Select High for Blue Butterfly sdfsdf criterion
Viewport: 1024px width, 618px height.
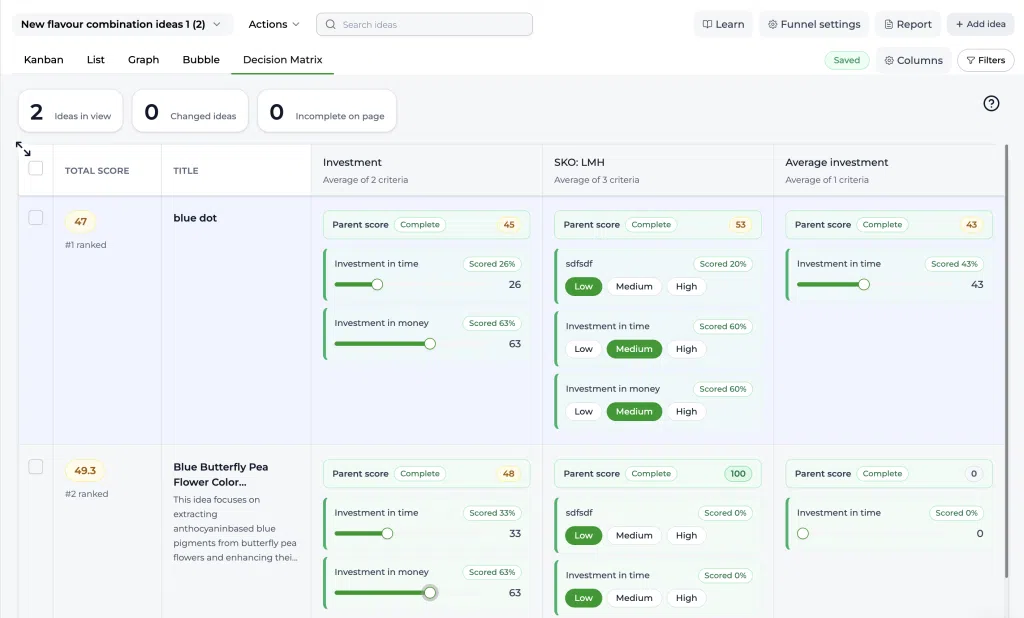pos(686,535)
